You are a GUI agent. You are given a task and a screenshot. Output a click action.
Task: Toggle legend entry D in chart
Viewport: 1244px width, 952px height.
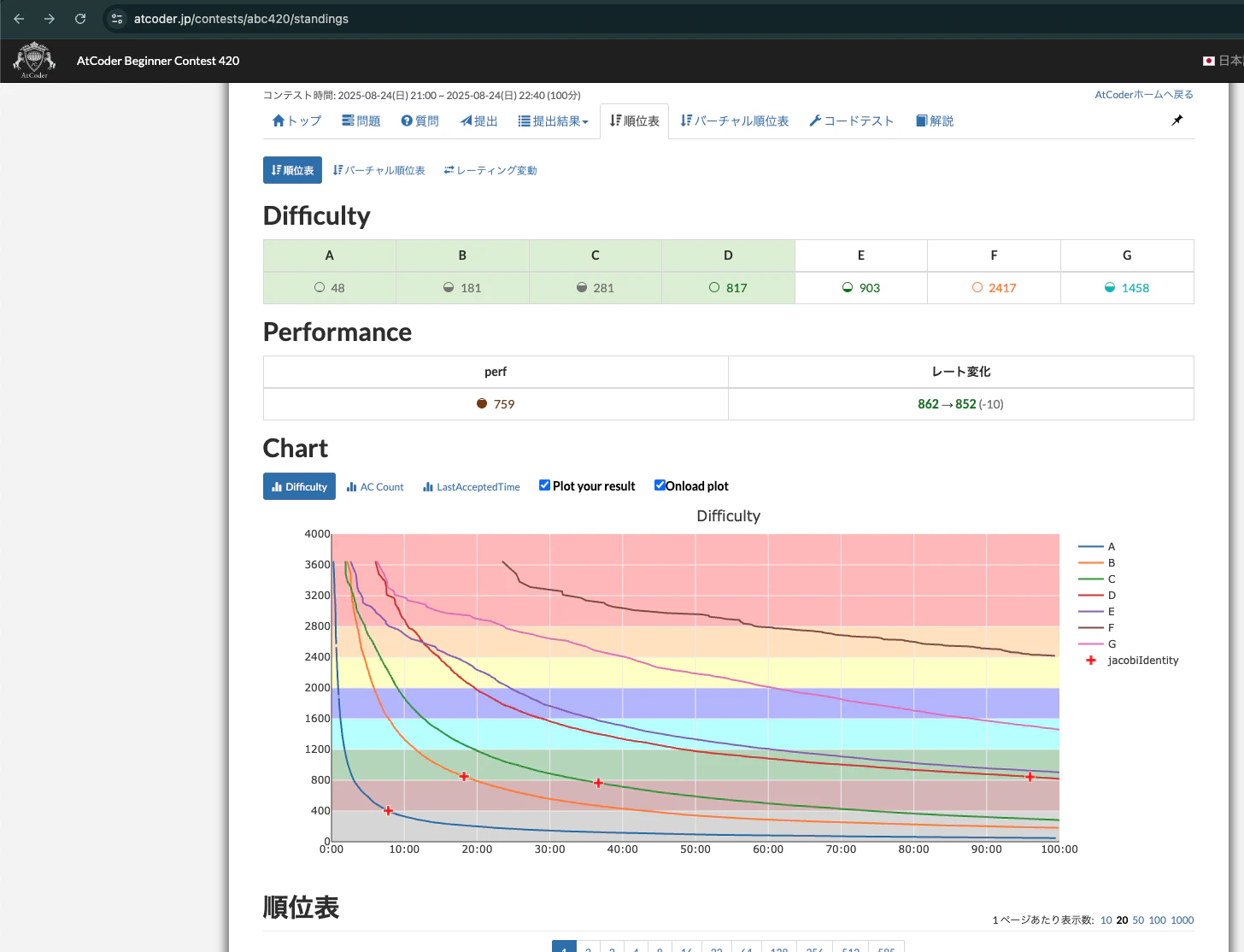pyautogui.click(x=1097, y=595)
